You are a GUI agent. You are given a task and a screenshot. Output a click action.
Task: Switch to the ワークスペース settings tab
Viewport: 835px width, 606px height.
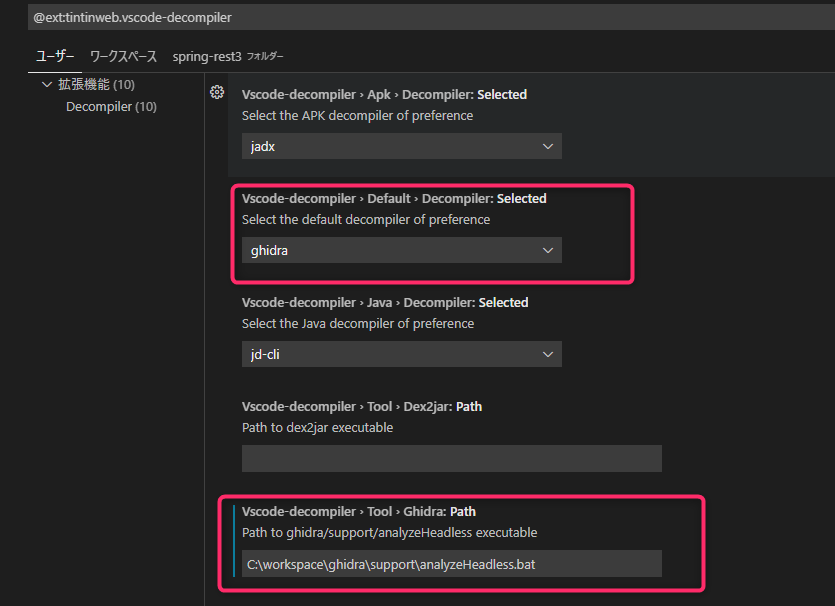pos(124,56)
